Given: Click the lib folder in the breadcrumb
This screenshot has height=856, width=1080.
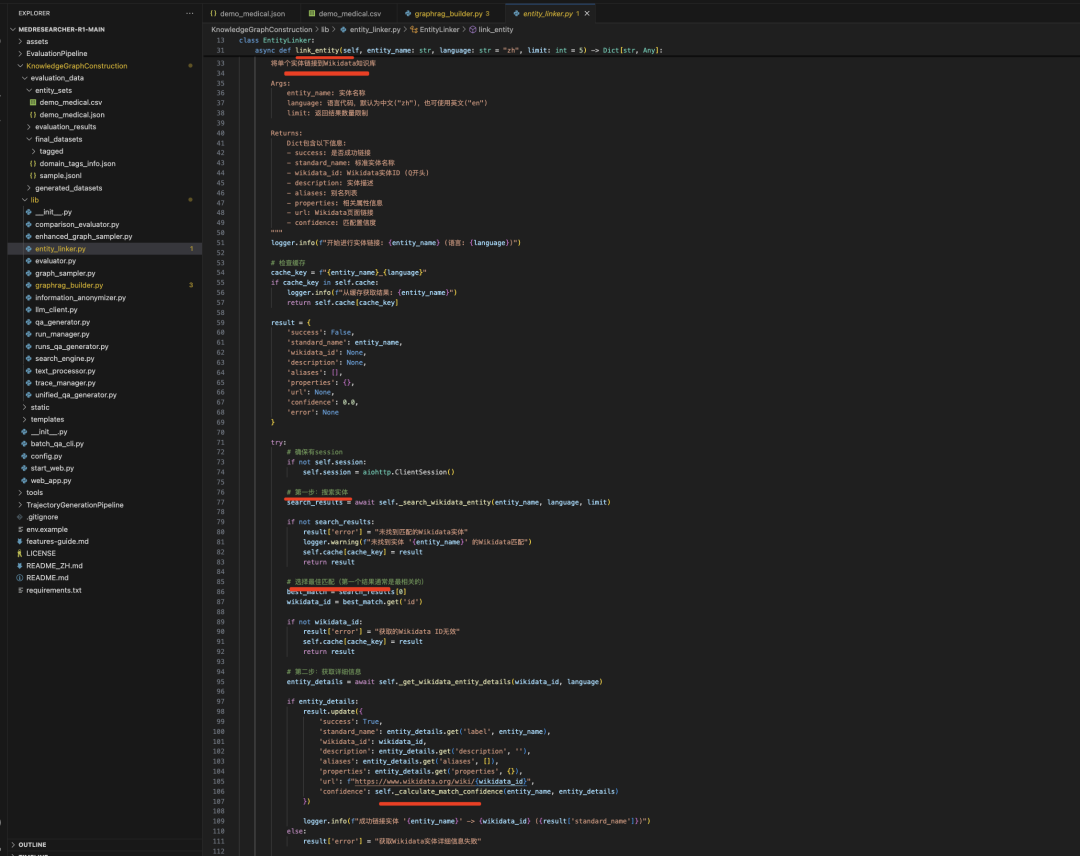Looking at the screenshot, I should tap(325, 30).
